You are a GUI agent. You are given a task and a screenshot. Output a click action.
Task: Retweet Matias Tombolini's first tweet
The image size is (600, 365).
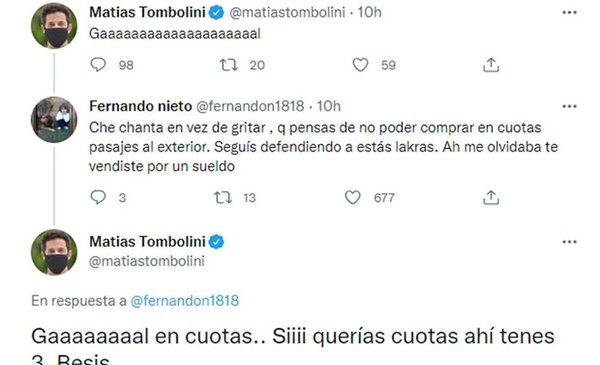click(x=229, y=65)
